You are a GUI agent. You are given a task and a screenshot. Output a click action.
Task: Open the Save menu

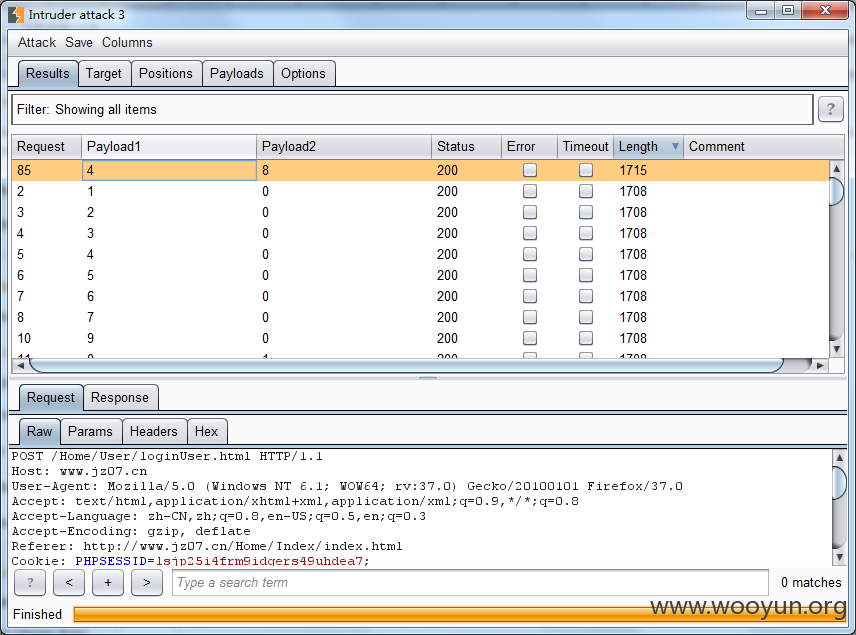pos(79,43)
